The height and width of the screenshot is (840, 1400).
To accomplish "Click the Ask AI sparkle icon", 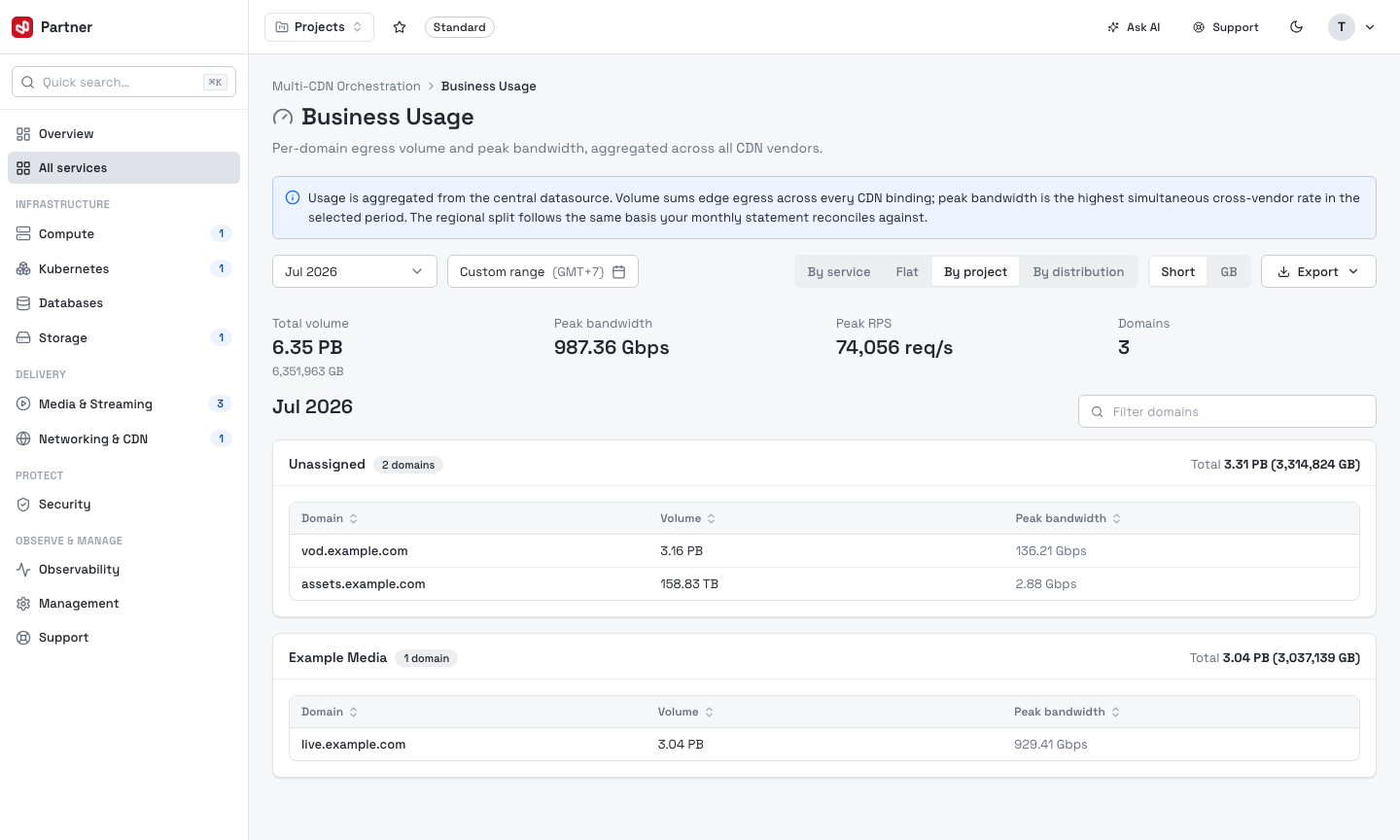I will coord(1113,27).
